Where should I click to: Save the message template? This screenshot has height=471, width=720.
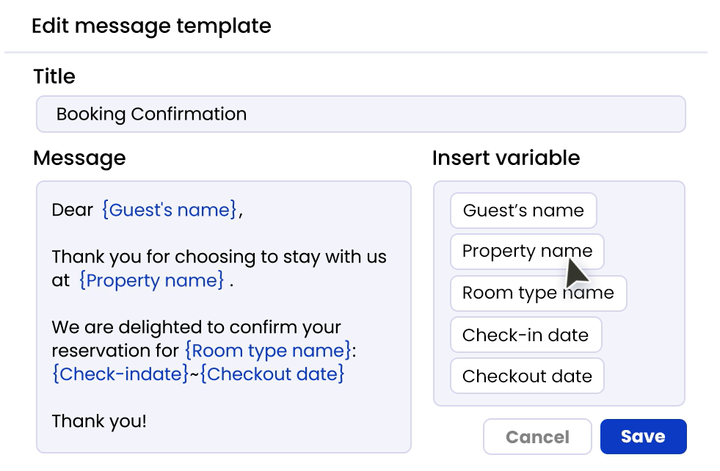click(643, 437)
